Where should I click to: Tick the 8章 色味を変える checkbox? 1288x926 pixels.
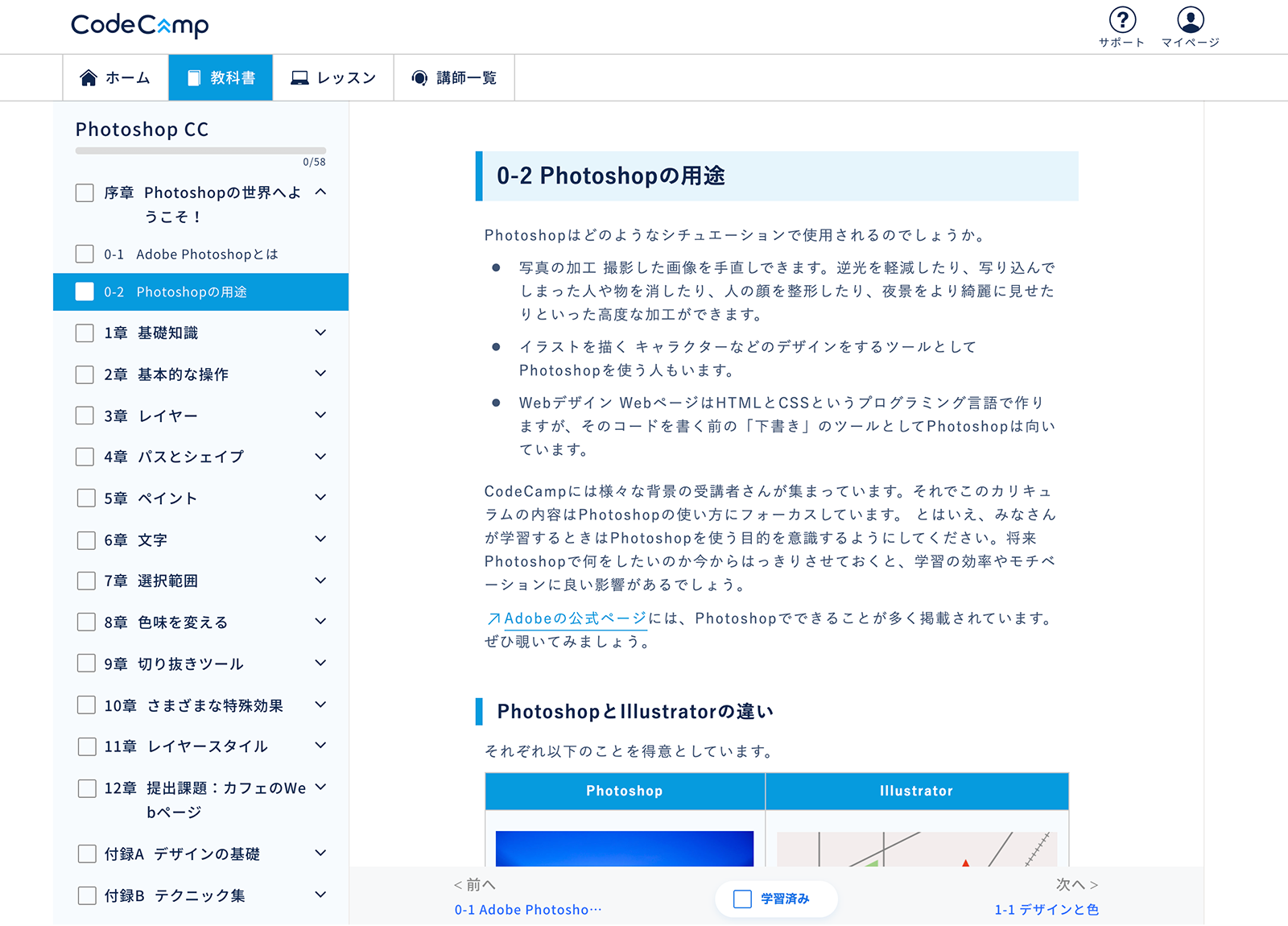(86, 622)
